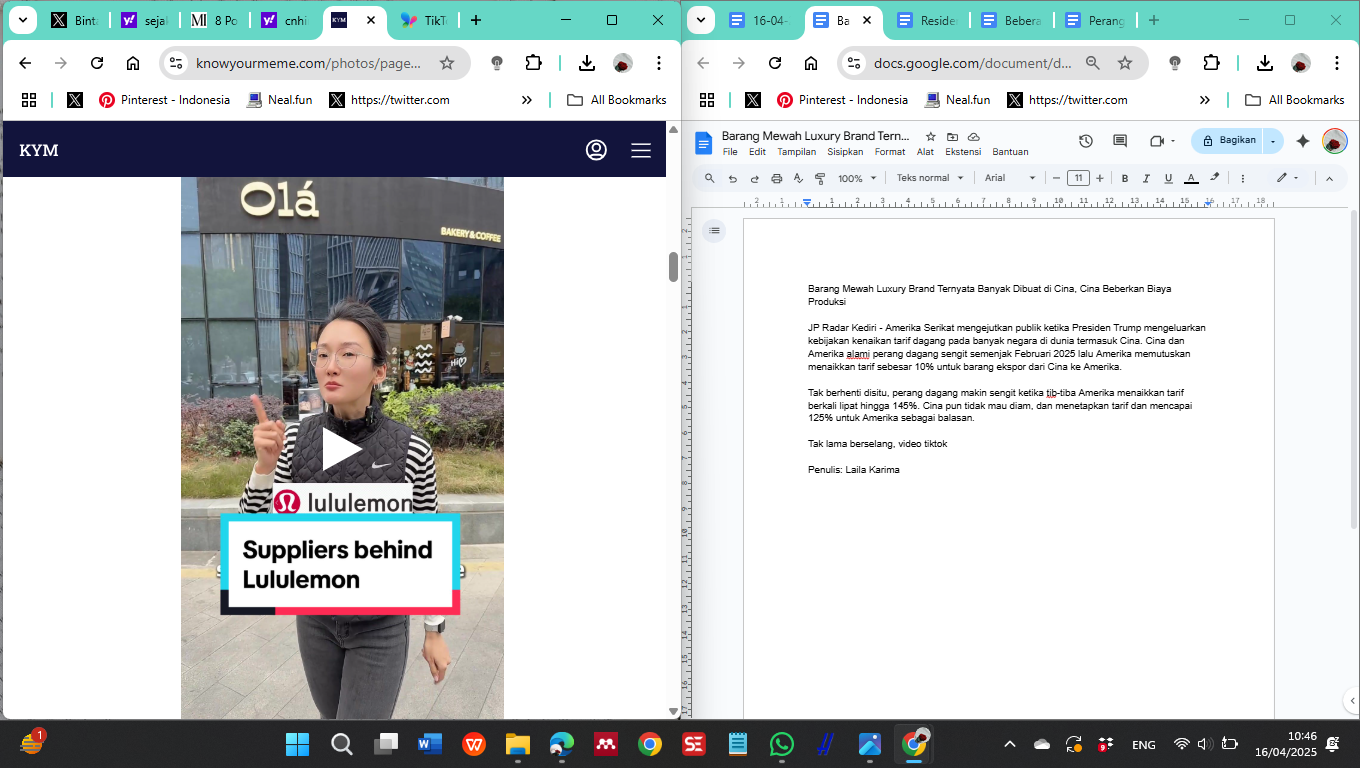Open File Explorer from the taskbar
Viewport: 1360px width, 768px height.
coord(517,744)
